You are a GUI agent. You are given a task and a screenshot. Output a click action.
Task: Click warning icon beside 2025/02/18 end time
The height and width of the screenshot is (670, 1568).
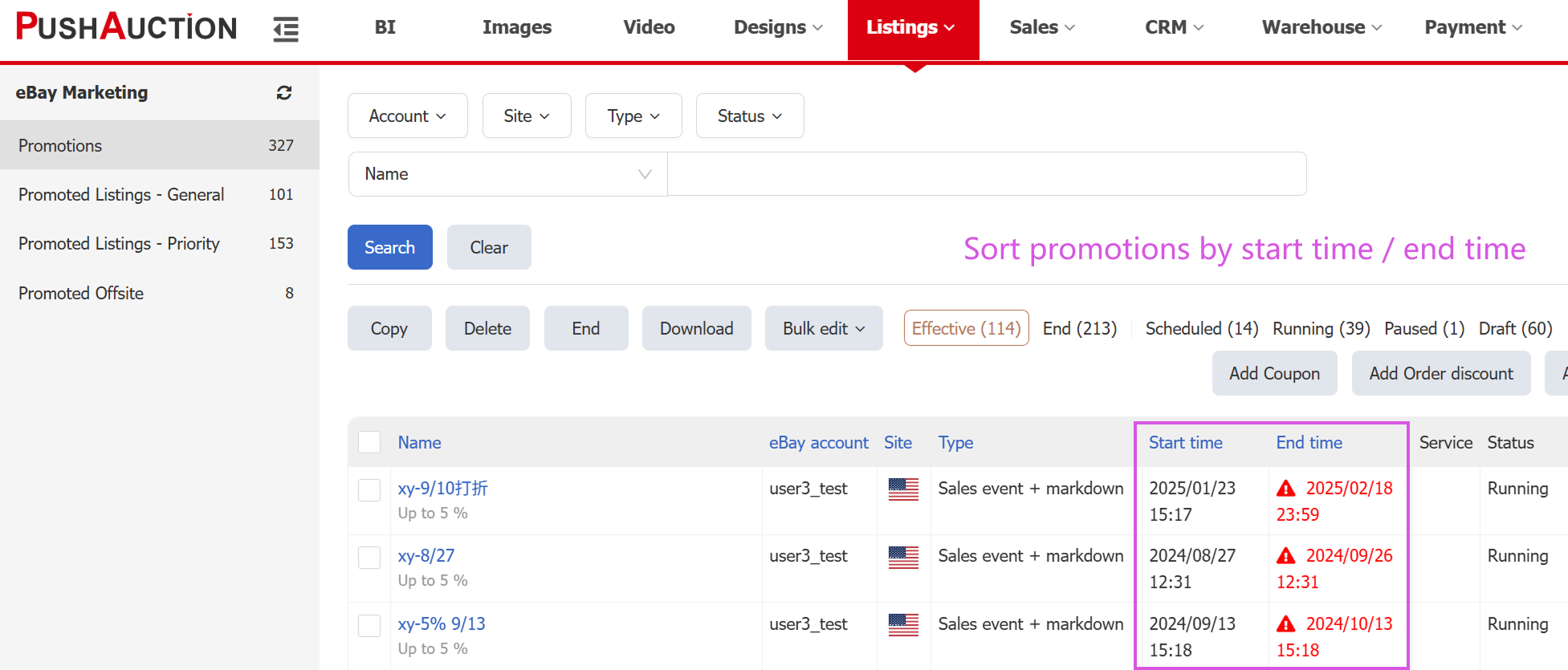[1286, 489]
